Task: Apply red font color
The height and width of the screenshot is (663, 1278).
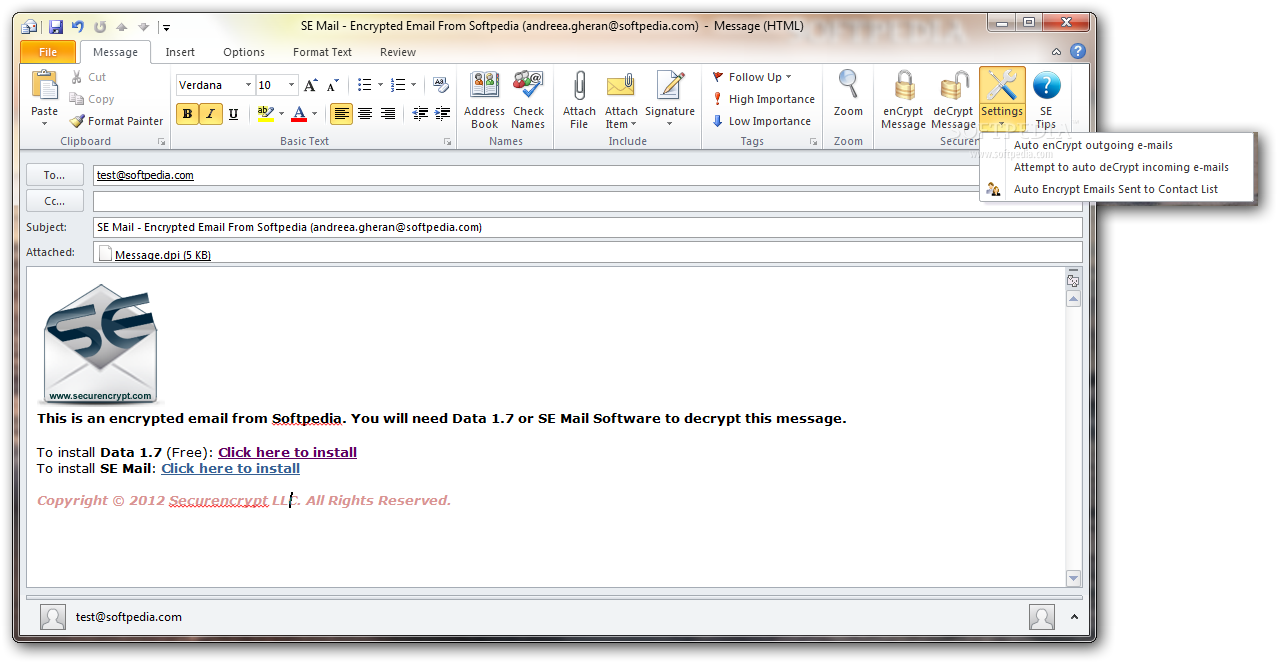Action: (299, 114)
